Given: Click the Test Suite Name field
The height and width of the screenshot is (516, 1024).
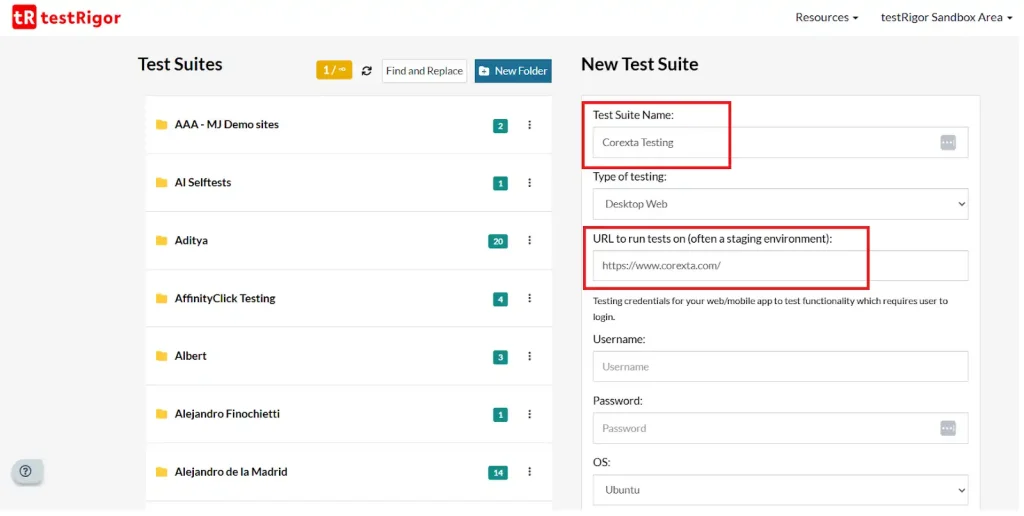Looking at the screenshot, I should 780,142.
